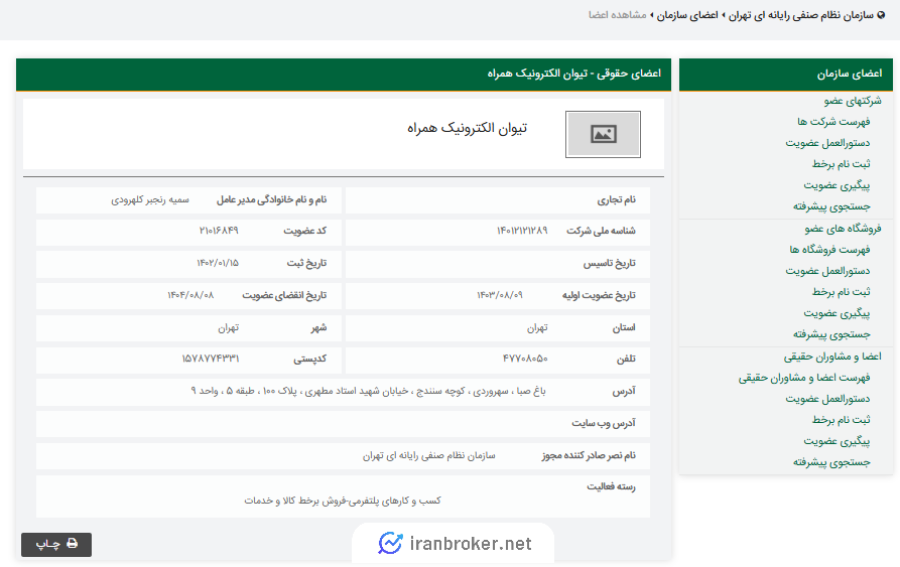The image size is (900, 567).
Task: Open ثبت نام برخط under شرکتهای عضو
Action: [x=841, y=164]
